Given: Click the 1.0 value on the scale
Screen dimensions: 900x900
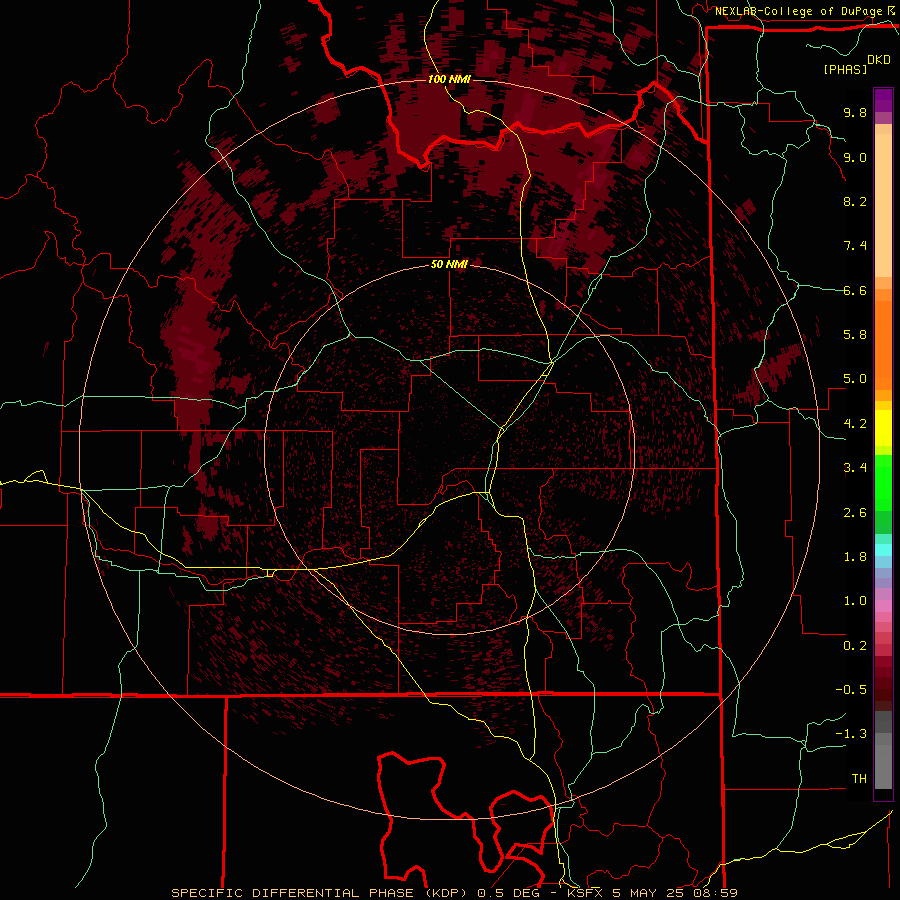Looking at the screenshot, I should point(855,601).
